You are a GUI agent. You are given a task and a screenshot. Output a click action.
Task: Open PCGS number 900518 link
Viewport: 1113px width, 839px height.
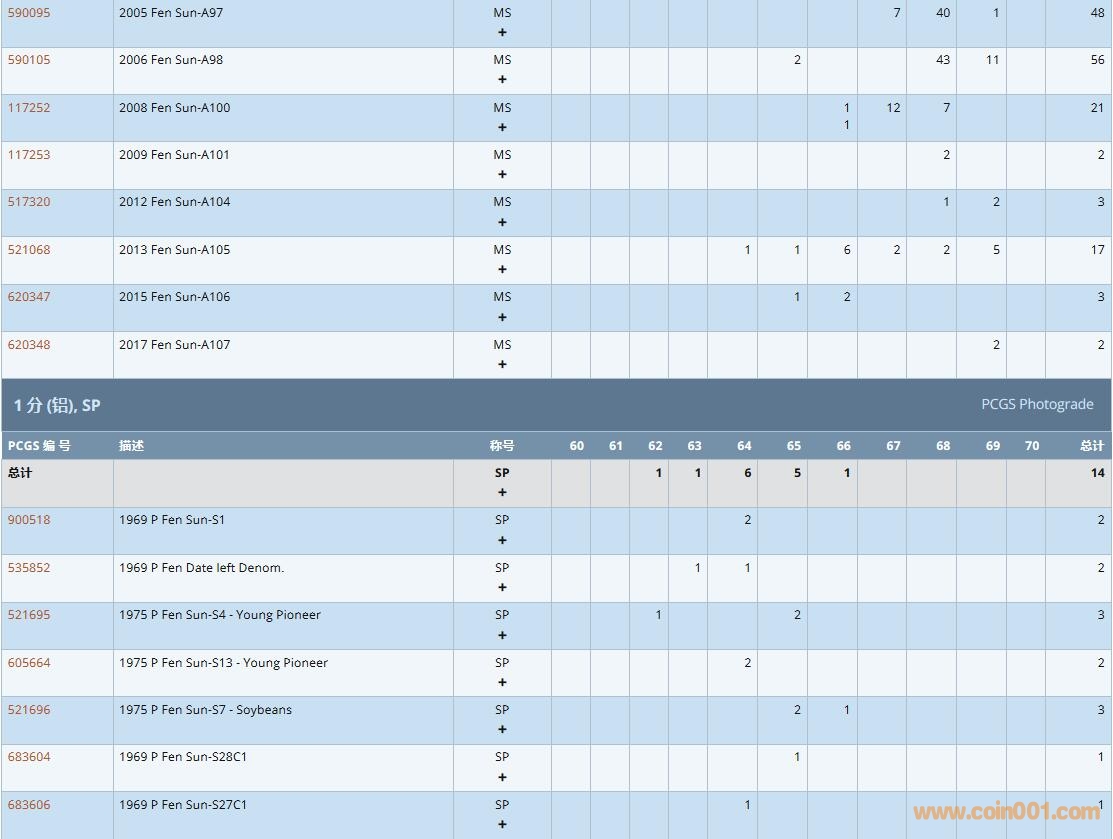click(x=29, y=519)
